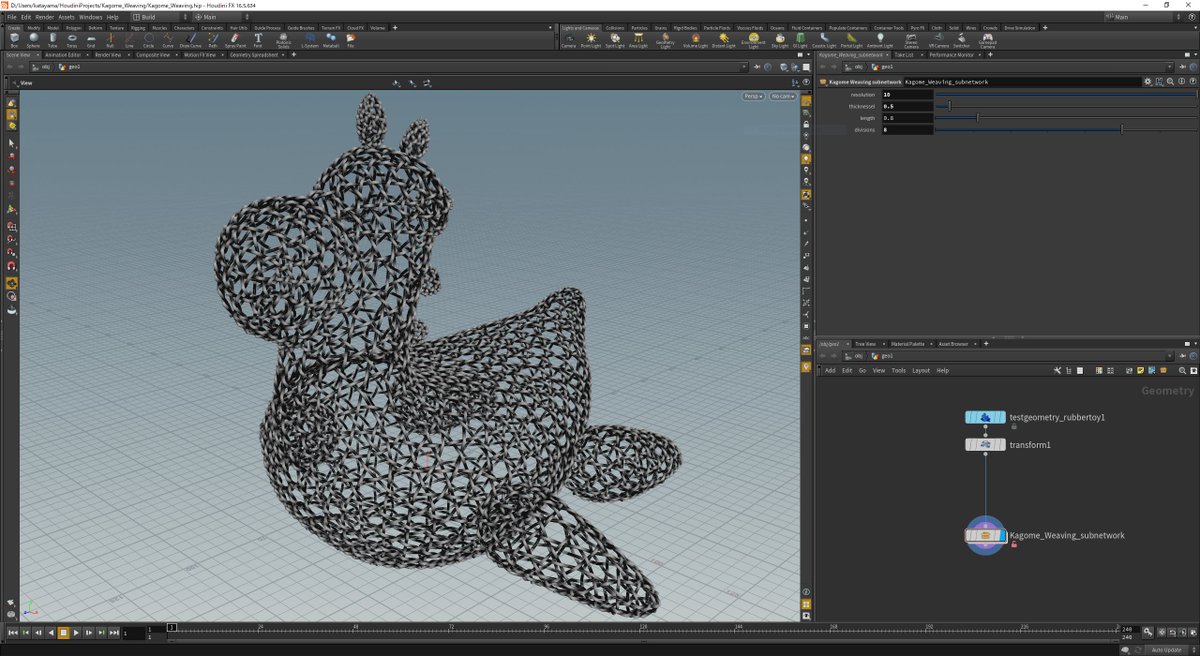Play the timeline forward
The image size is (1200, 656).
tap(76, 632)
